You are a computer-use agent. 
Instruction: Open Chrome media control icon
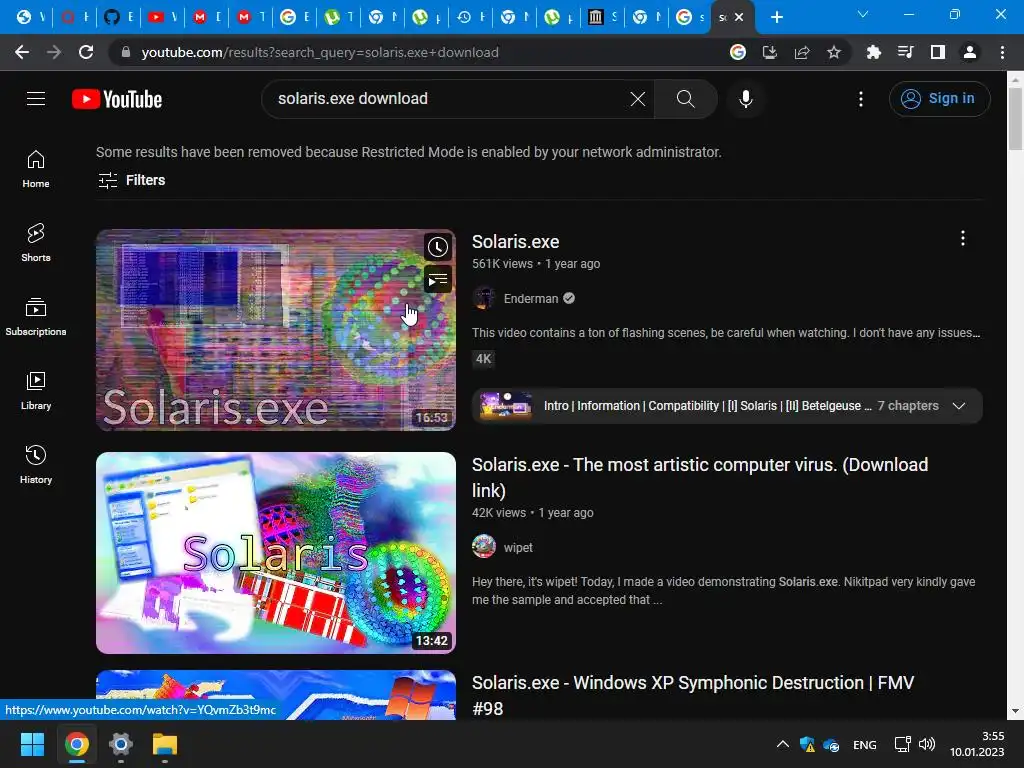905,52
